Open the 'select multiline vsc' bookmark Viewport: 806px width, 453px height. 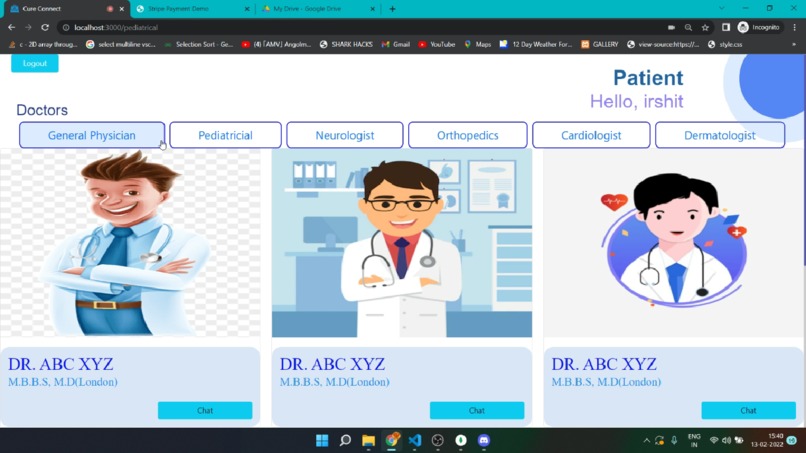coord(121,44)
